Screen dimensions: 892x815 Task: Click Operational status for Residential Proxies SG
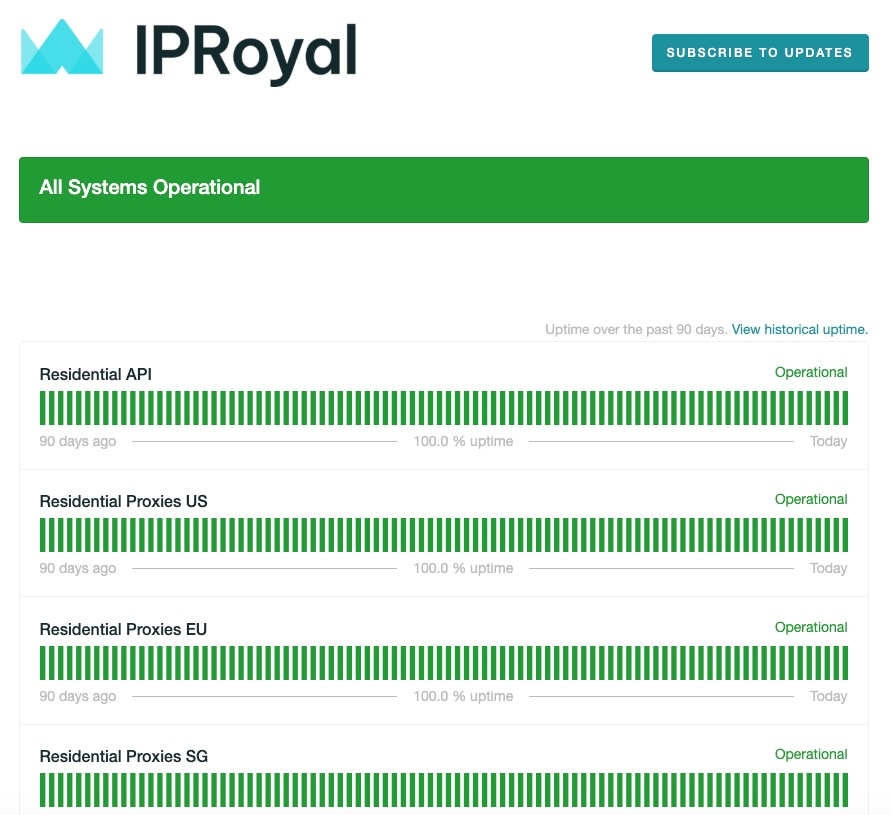click(x=810, y=754)
